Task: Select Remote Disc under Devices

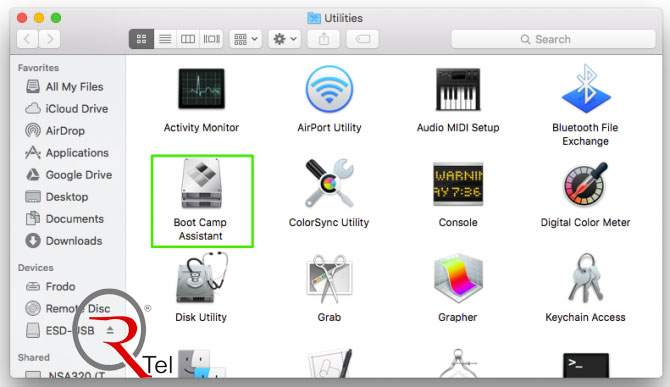Action: [x=67, y=308]
